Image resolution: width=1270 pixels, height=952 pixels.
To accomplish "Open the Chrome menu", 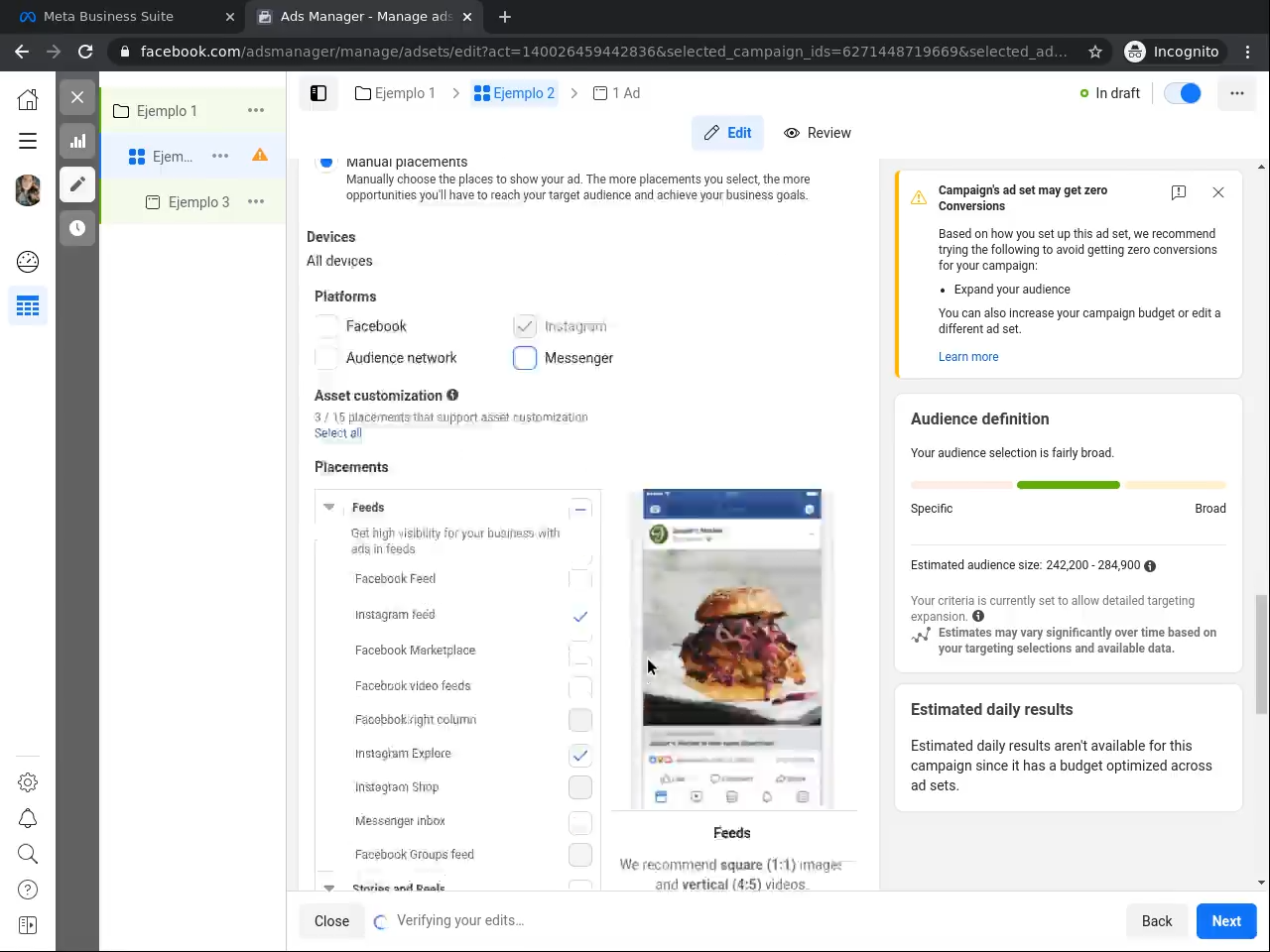I will (x=1248, y=52).
